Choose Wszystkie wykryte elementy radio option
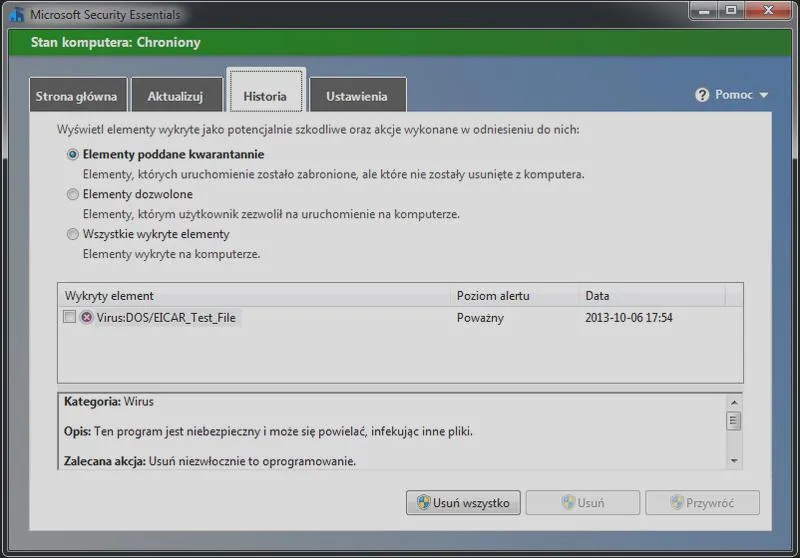Image resolution: width=800 pixels, height=558 pixels. coord(72,234)
